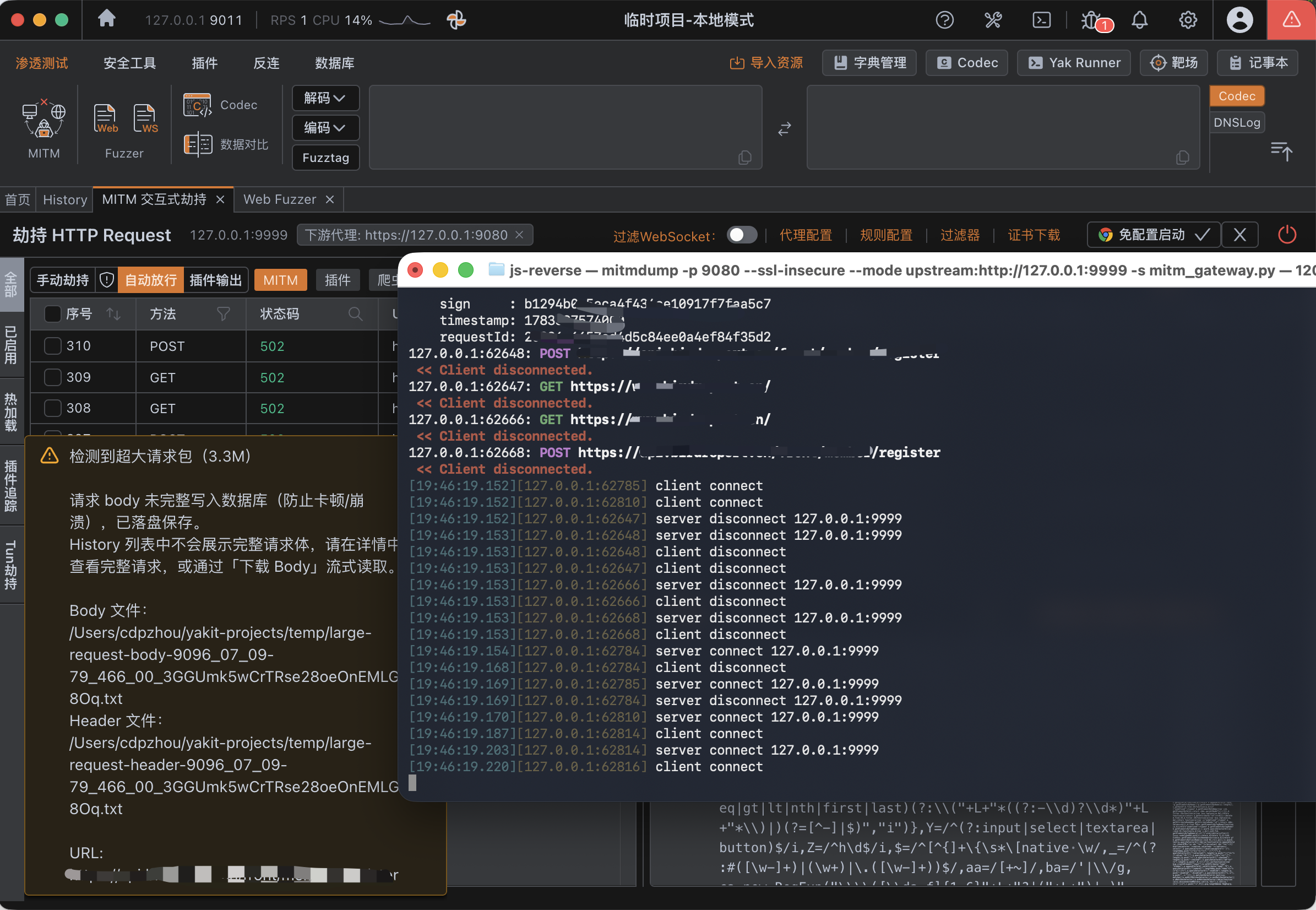Open 规则配置 link

point(886,235)
